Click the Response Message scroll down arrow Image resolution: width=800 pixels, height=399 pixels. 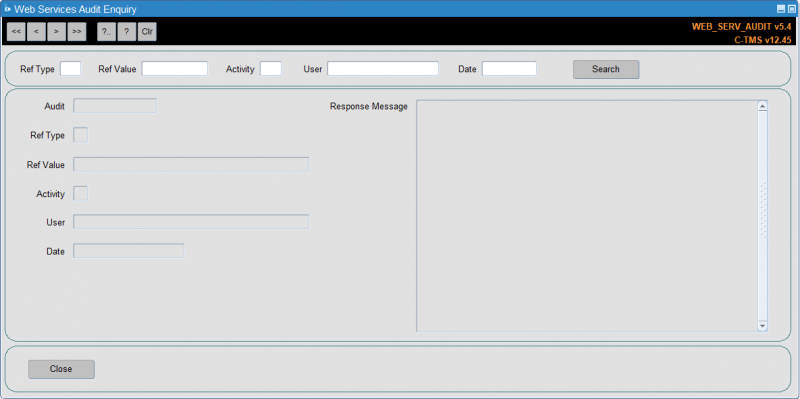point(763,326)
